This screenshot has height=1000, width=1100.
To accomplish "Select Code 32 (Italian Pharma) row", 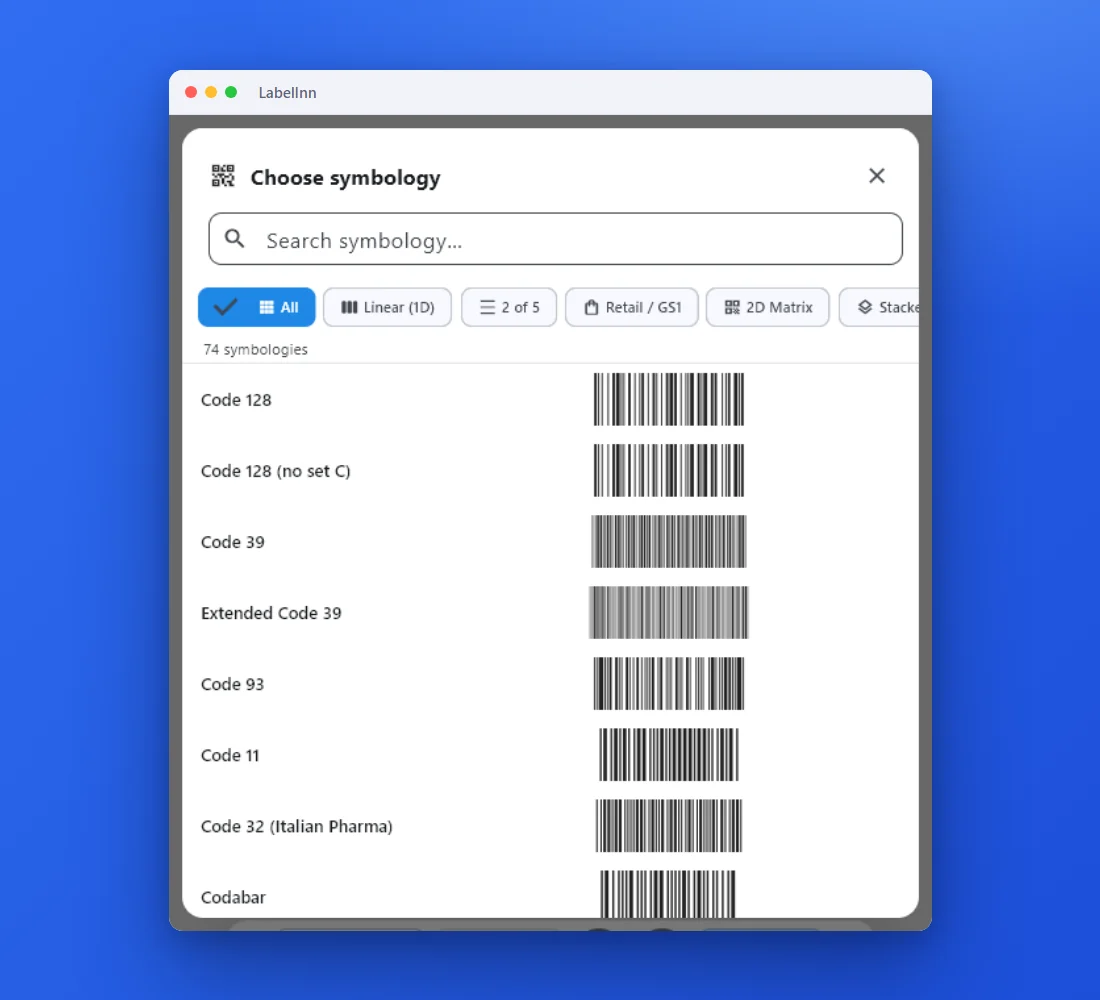I will (x=550, y=826).
